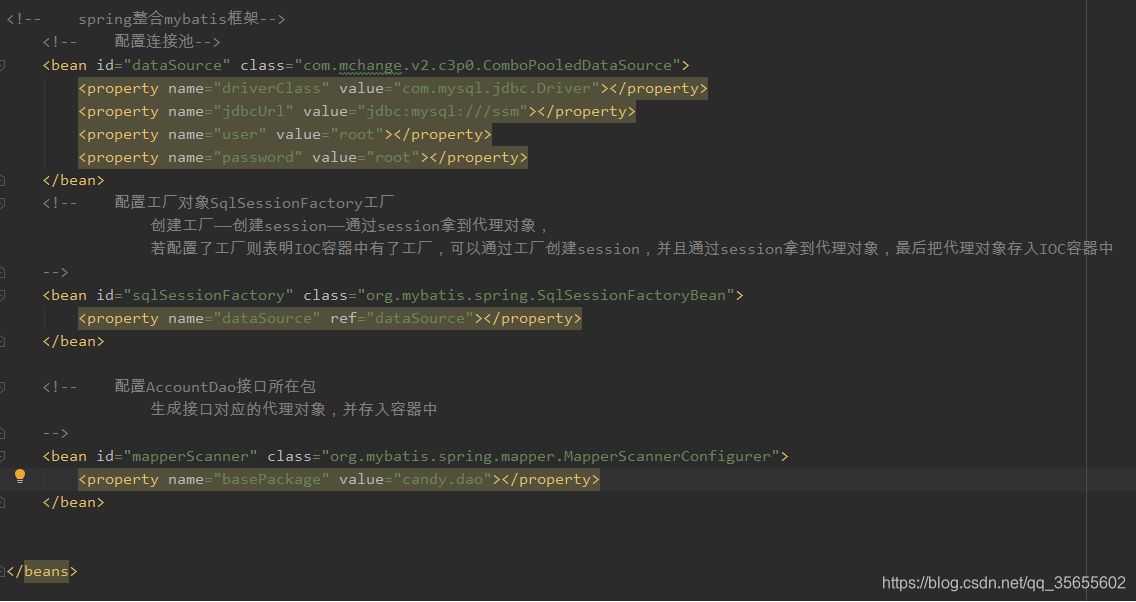Screen dimensions: 1136x602
Task: Click the value="root" of user property
Action: pos(330,135)
